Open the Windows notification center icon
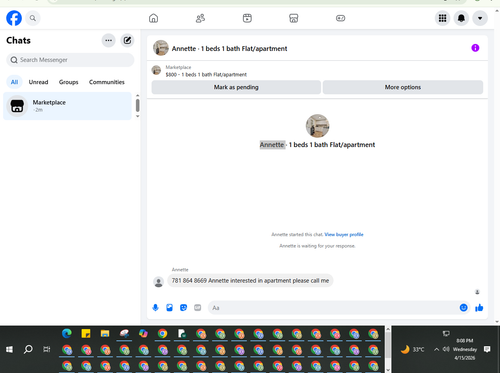The width and height of the screenshot is (500, 373). (x=487, y=349)
